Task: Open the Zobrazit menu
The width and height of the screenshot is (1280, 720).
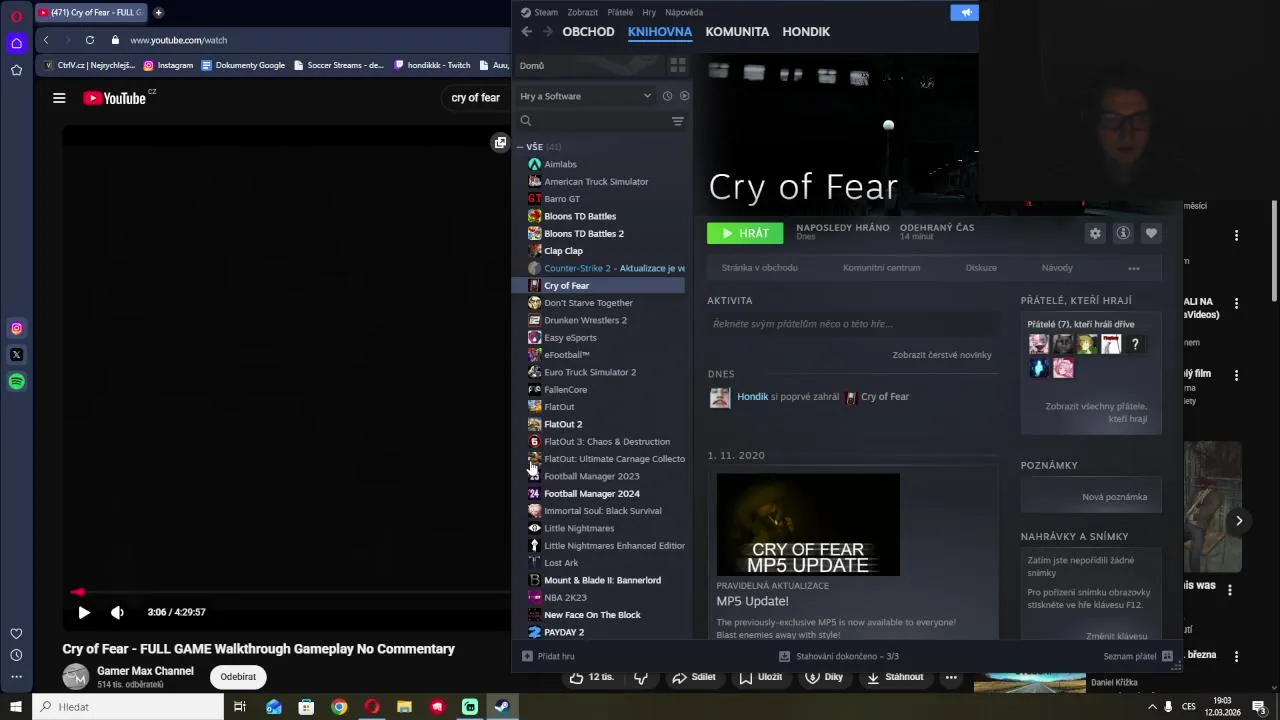Action: tap(583, 12)
